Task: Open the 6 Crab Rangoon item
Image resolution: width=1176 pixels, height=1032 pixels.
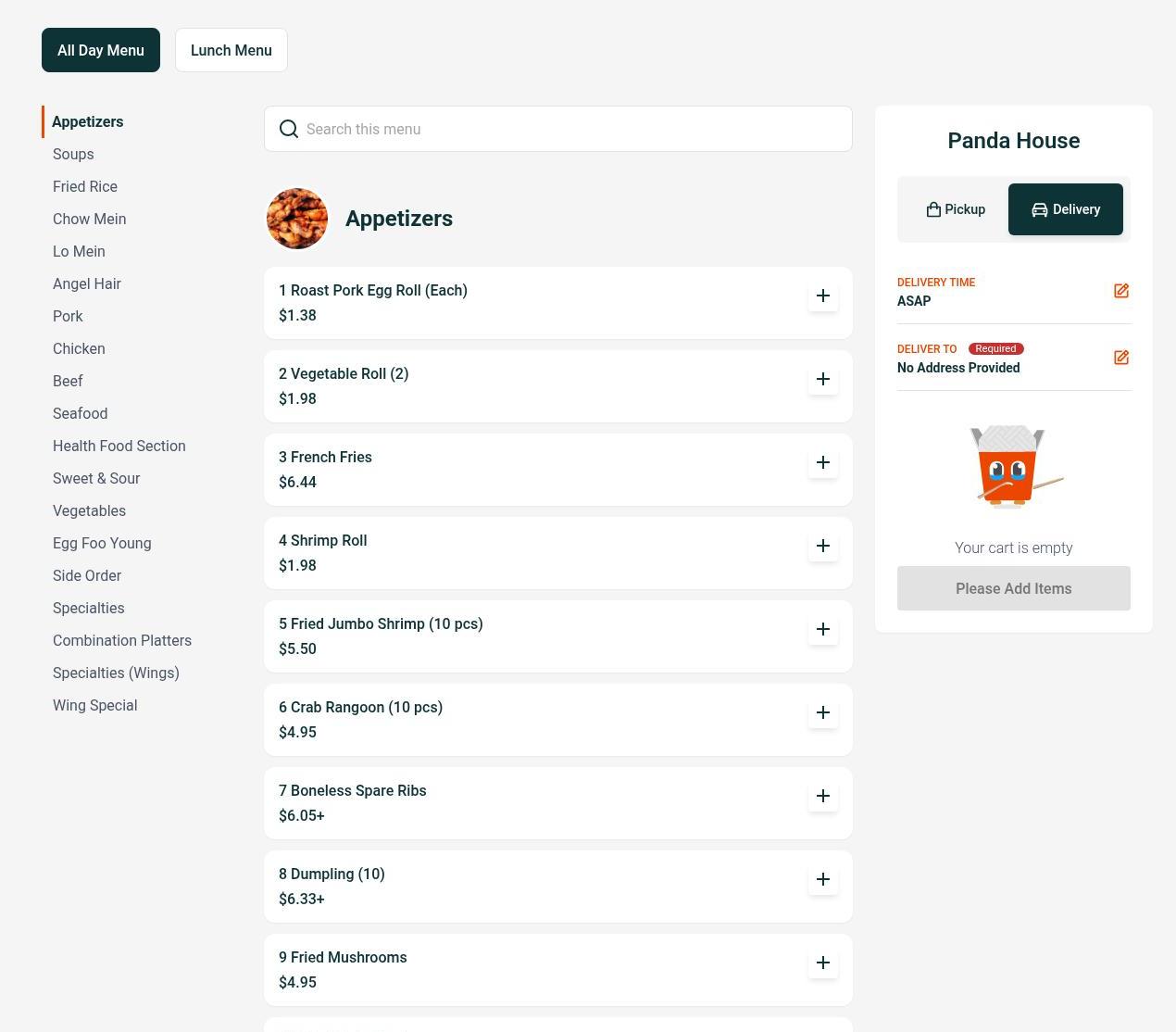Action: [558, 720]
